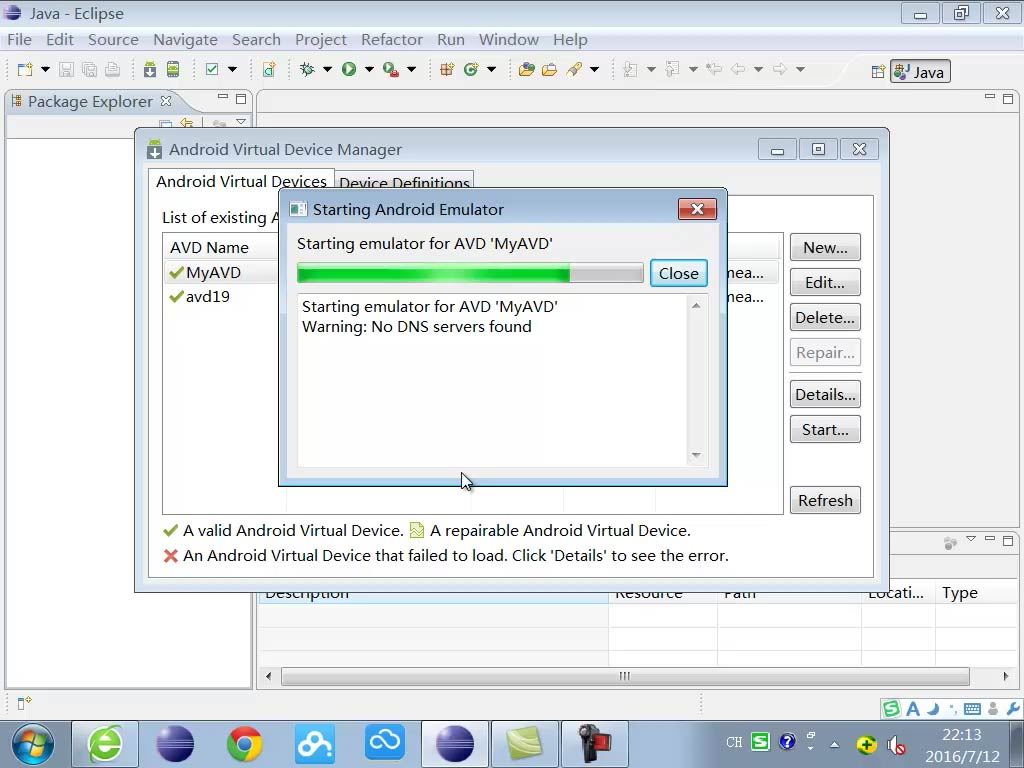Open the Window menu
Screen dimensions: 1024x768
(509, 40)
